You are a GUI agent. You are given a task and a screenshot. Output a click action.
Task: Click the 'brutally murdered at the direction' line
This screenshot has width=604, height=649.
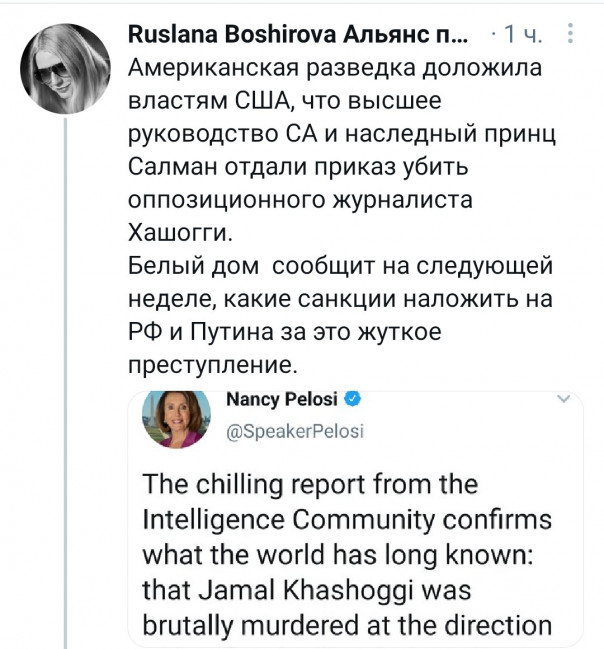[x=348, y=625]
